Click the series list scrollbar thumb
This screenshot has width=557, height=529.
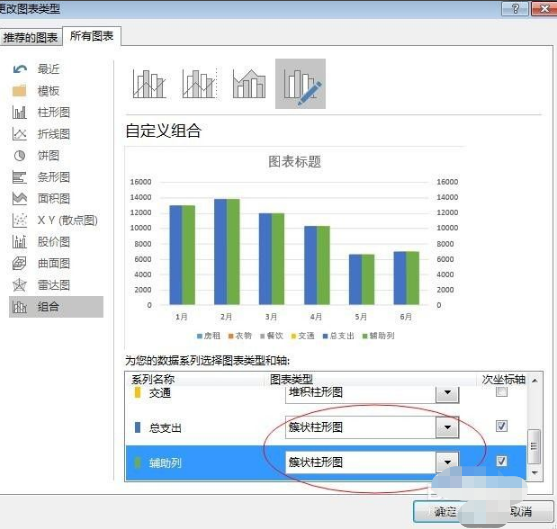click(x=534, y=446)
